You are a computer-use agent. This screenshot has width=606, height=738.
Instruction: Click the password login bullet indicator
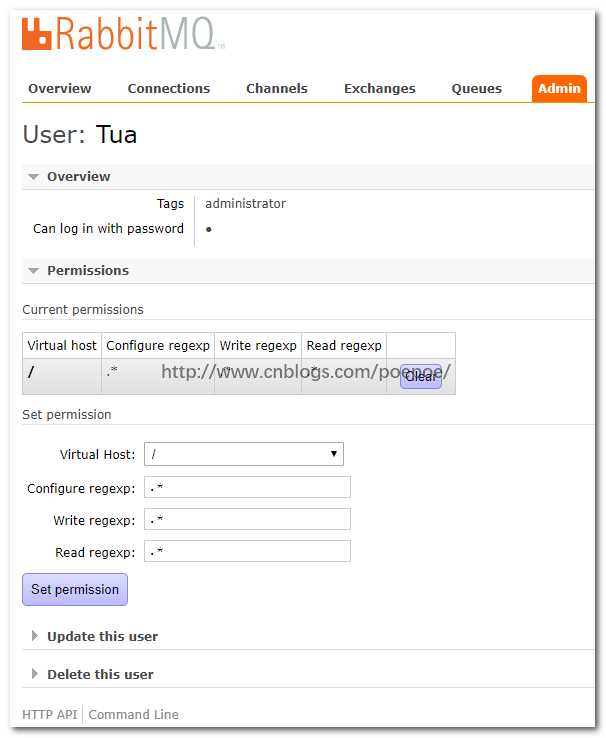(x=208, y=229)
